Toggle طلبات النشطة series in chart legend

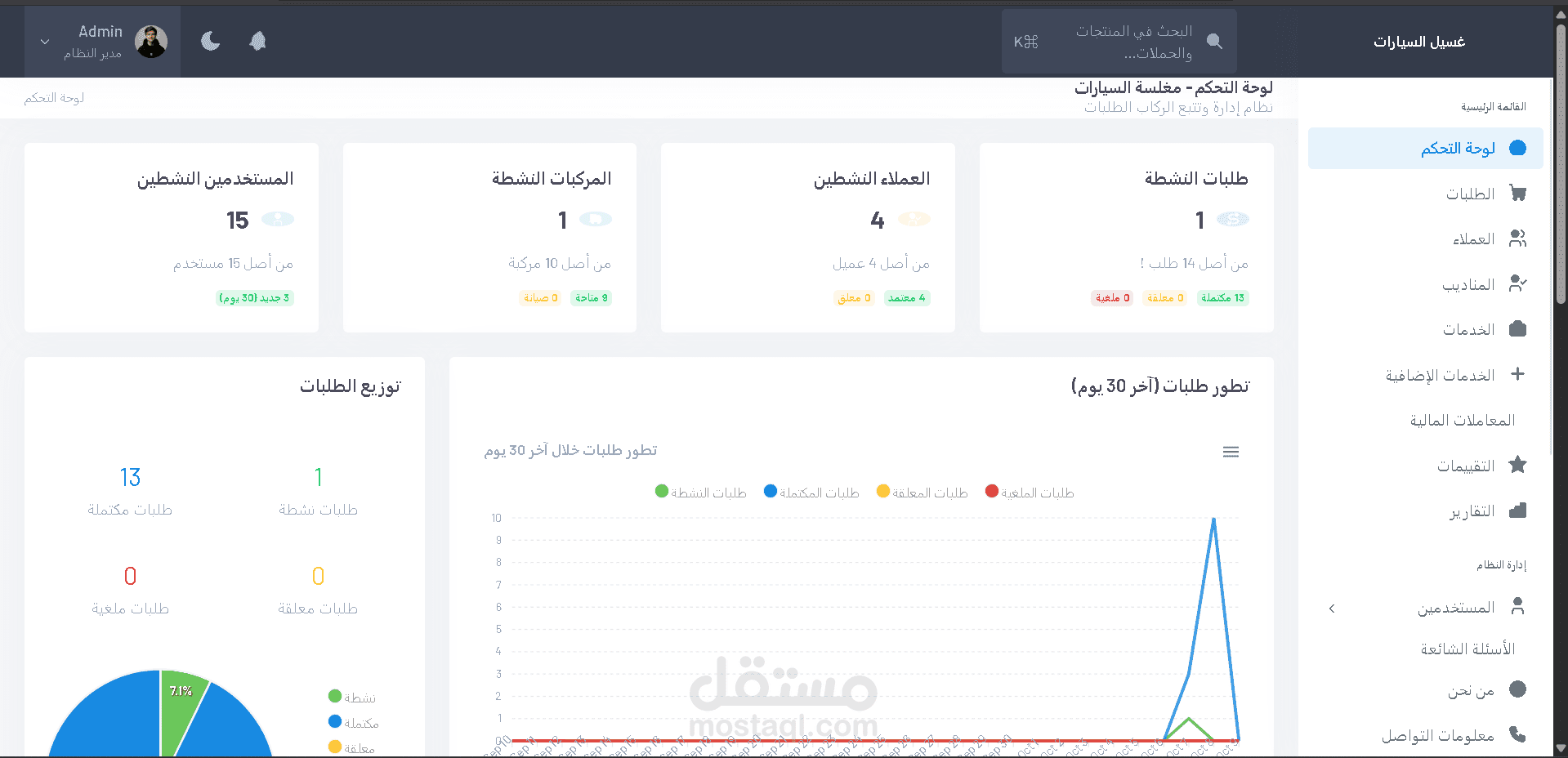coord(701,493)
